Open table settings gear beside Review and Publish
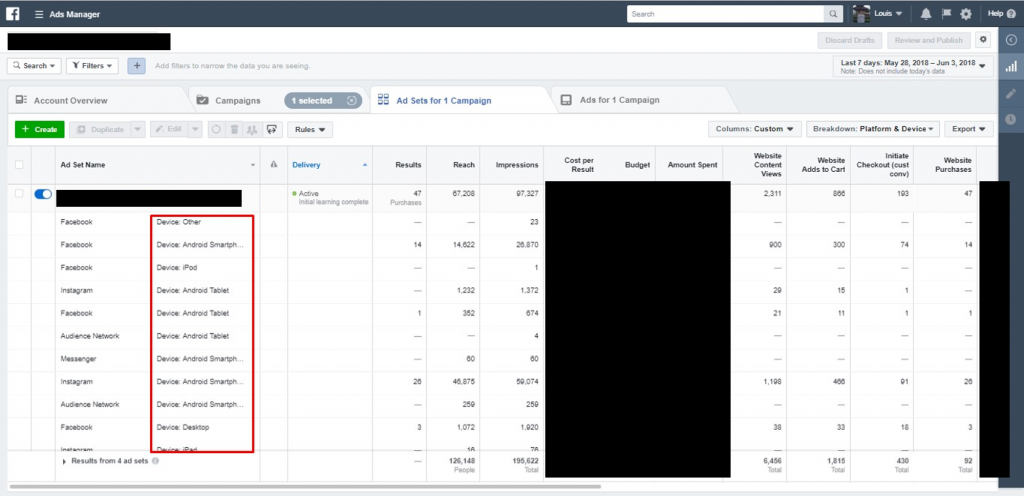 [x=983, y=40]
